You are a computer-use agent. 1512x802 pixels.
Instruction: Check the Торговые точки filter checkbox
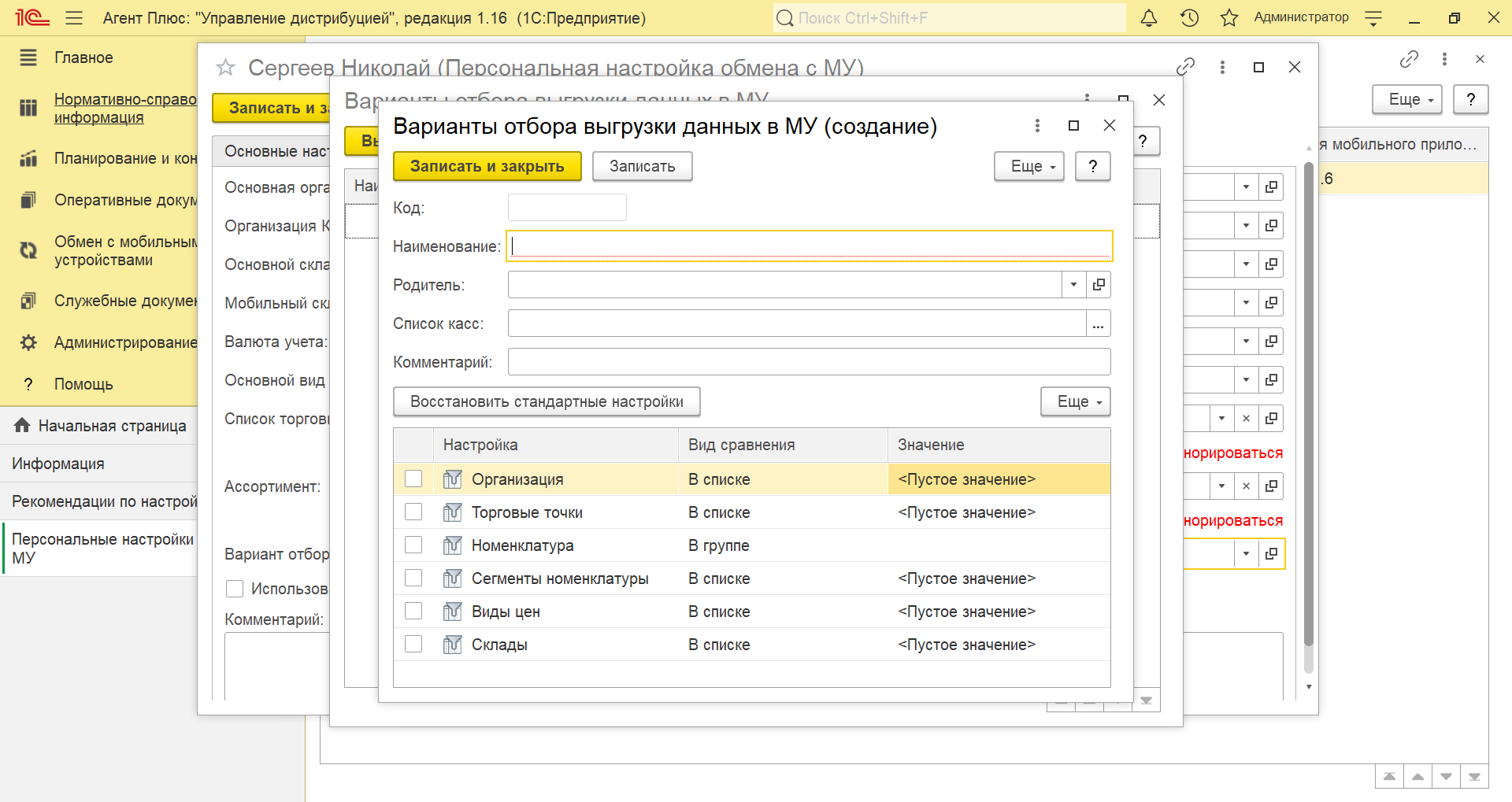tap(413, 512)
